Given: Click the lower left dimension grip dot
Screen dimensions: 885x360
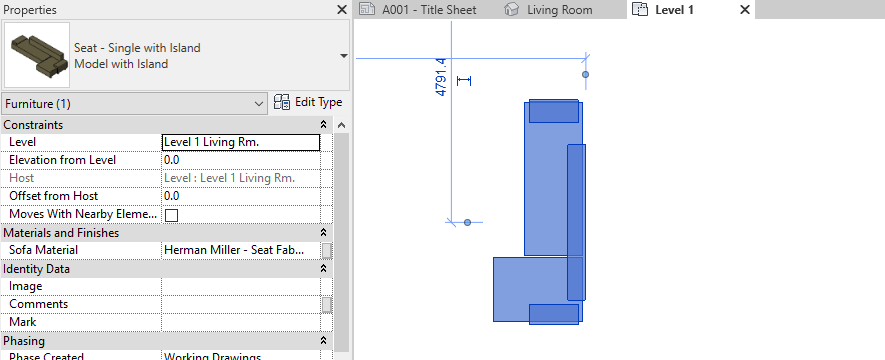Looking at the screenshot, I should (x=467, y=222).
